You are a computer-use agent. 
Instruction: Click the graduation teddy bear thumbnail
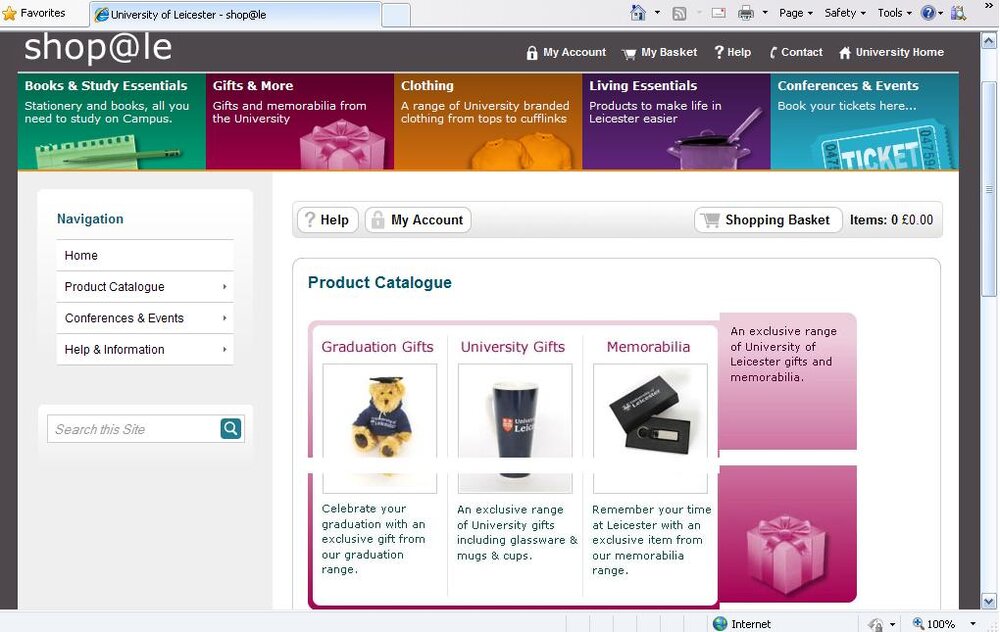coord(379,429)
